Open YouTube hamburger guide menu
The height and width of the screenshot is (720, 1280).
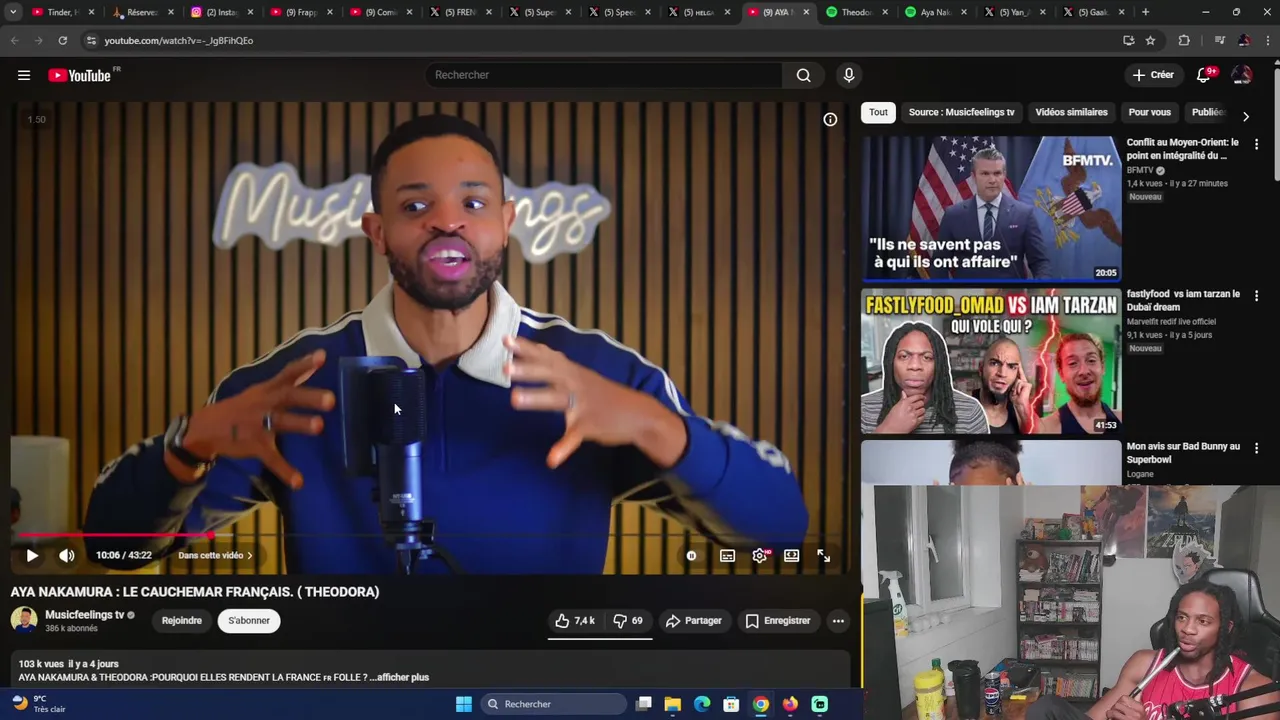[x=24, y=75]
